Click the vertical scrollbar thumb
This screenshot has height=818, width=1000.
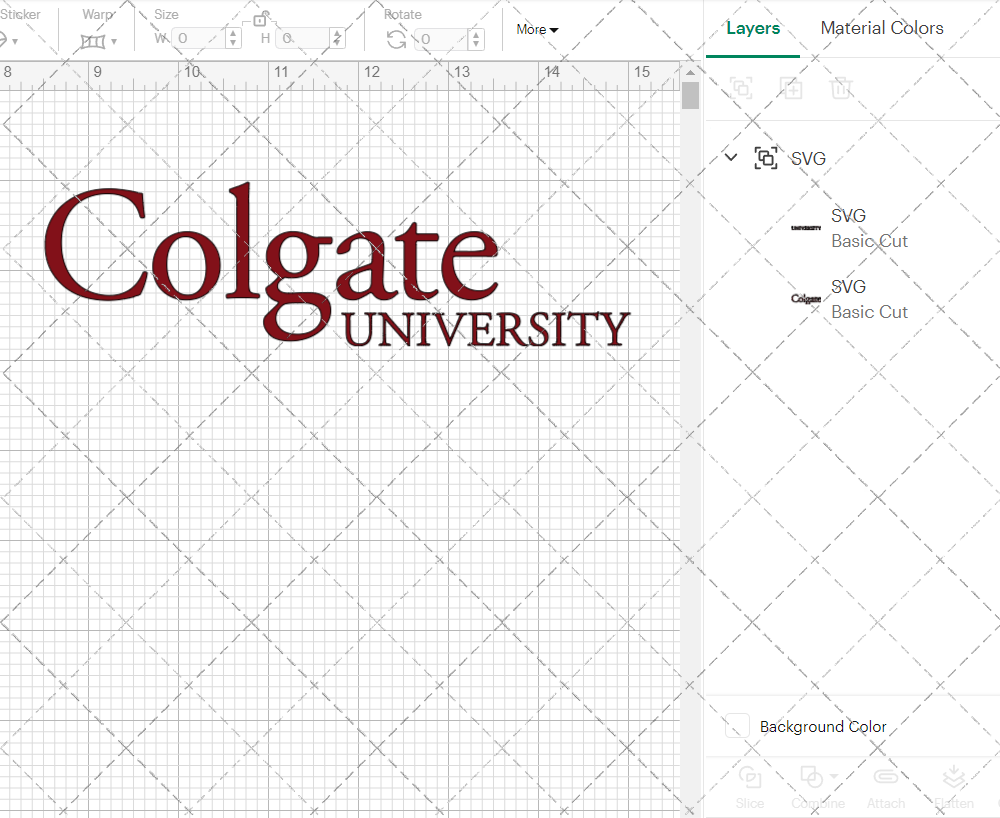690,96
